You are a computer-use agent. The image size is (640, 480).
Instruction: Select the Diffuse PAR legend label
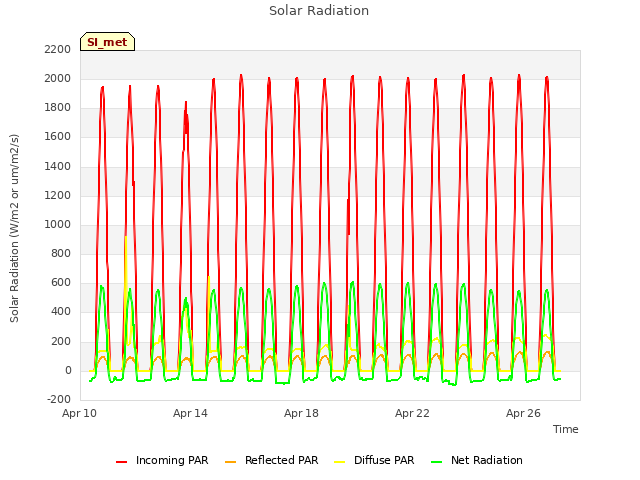384,460
